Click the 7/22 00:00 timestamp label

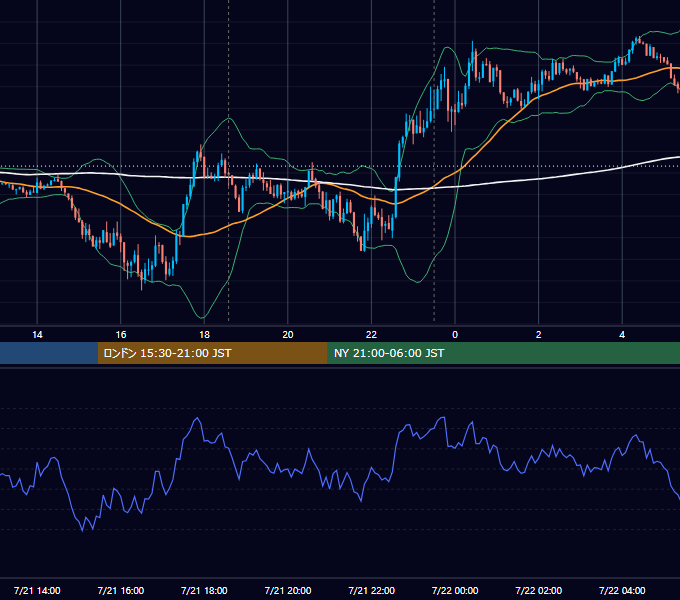tap(455, 590)
